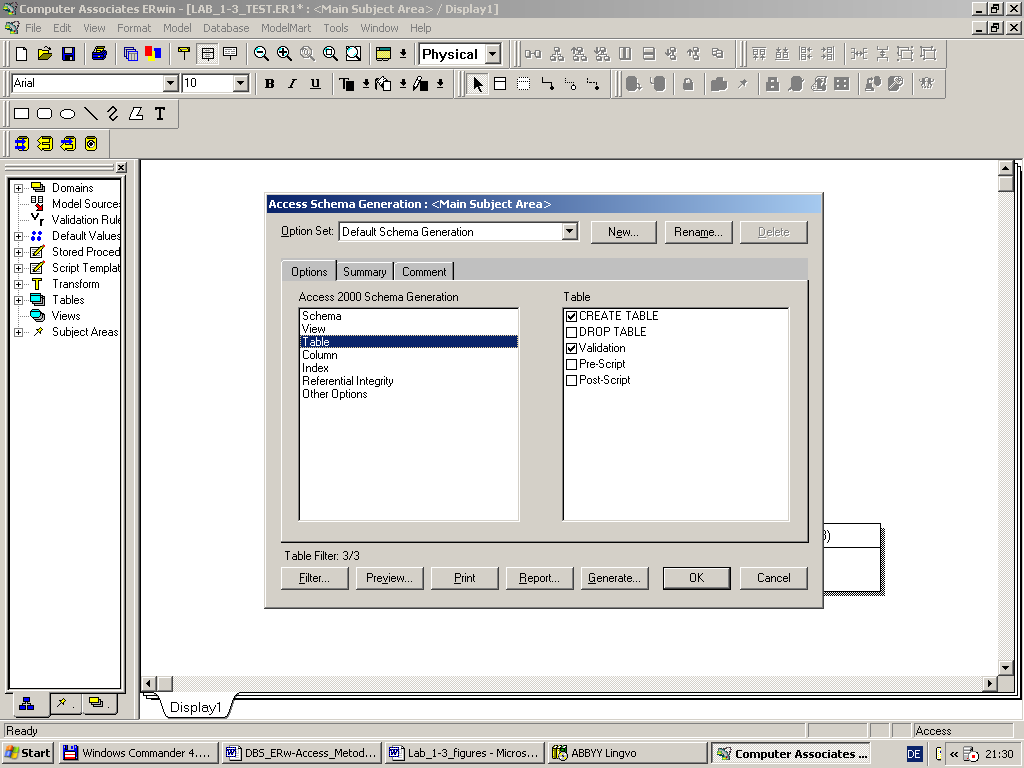Open the Database menu
The image size is (1024, 768).
[x=226, y=28]
